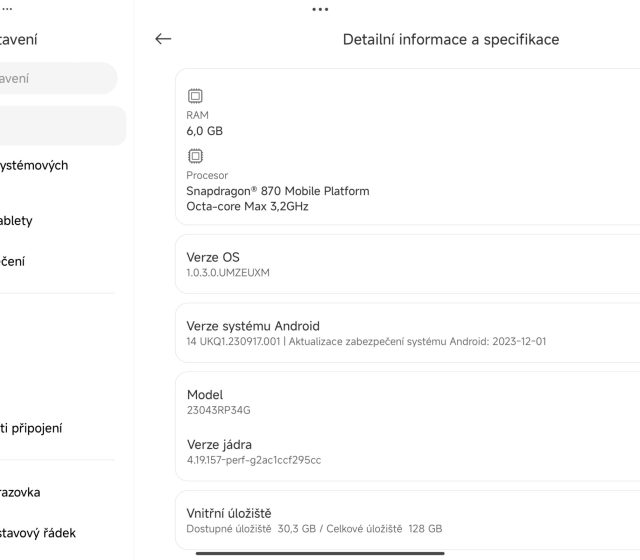640x560 pixels.
Task: Open the sidebar item ending in "stavový řádek"
Action: click(x=38, y=533)
